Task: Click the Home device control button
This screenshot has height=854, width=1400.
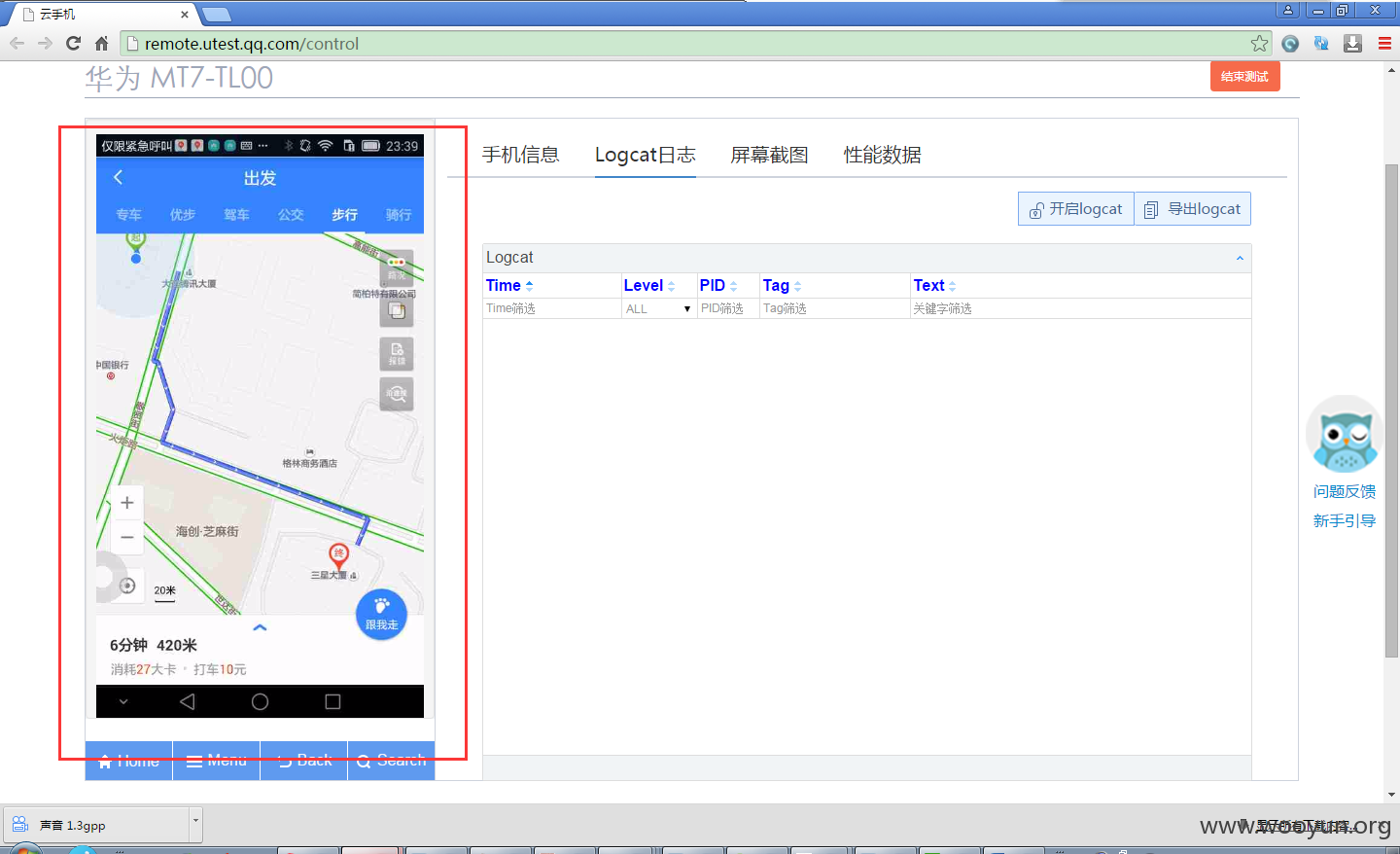Action: 128,761
